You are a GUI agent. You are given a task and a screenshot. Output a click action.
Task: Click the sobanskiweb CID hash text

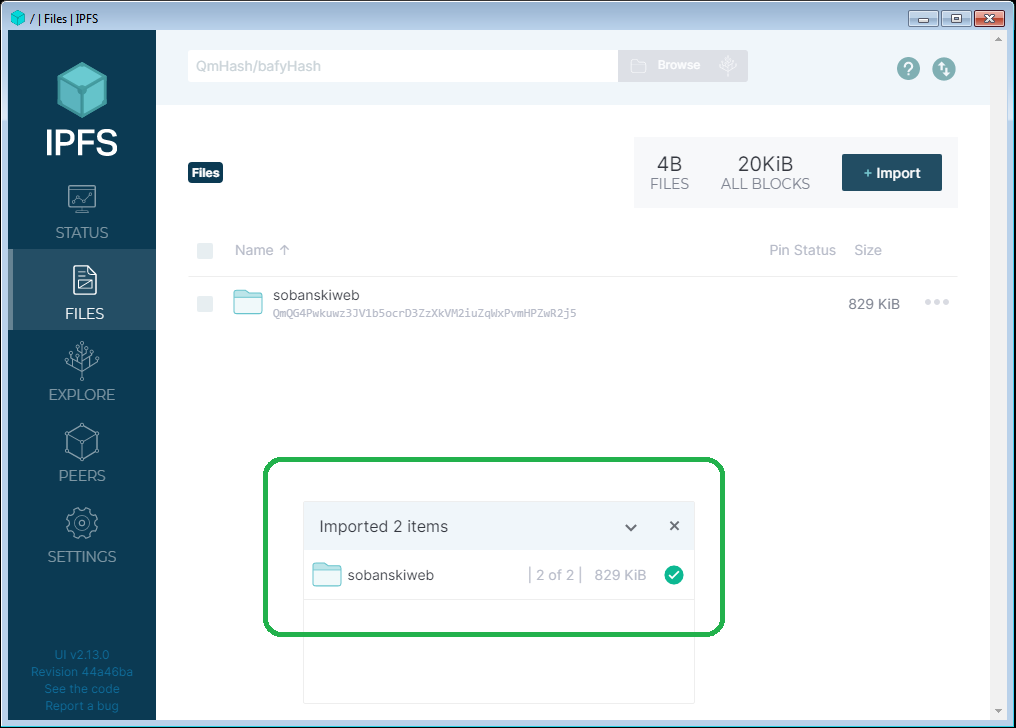click(x=424, y=313)
